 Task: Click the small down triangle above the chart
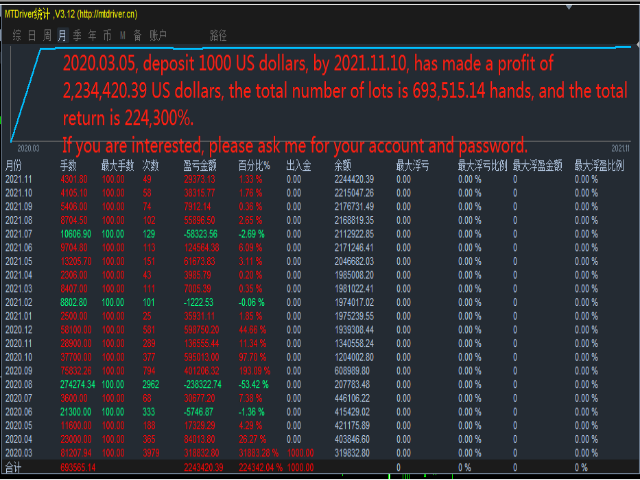[569, 7]
